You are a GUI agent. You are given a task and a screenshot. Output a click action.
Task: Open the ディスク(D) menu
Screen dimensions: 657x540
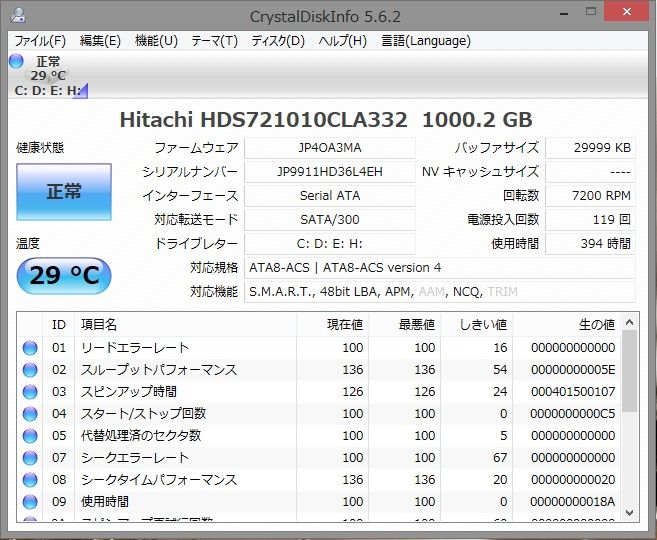click(278, 41)
